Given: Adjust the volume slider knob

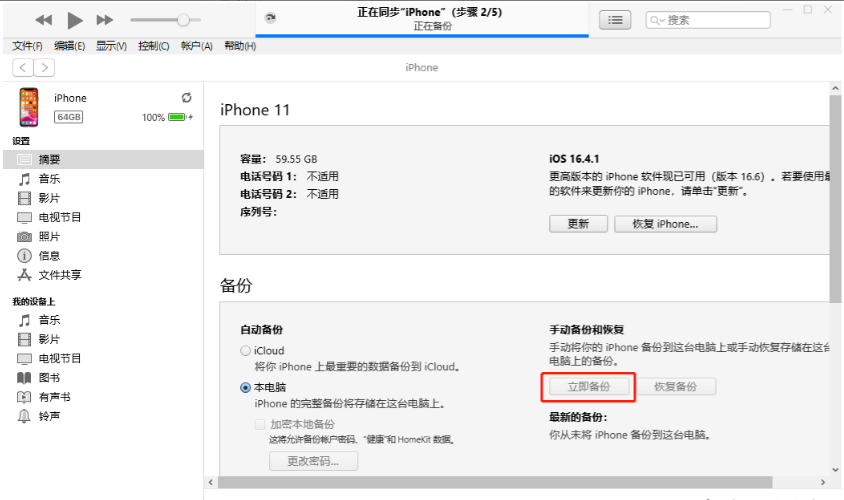Looking at the screenshot, I should click(184, 20).
